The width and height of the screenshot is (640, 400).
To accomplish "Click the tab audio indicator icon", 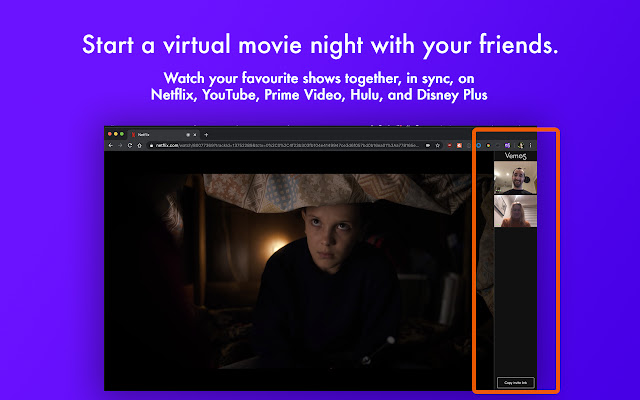I will pyautogui.click(x=188, y=135).
